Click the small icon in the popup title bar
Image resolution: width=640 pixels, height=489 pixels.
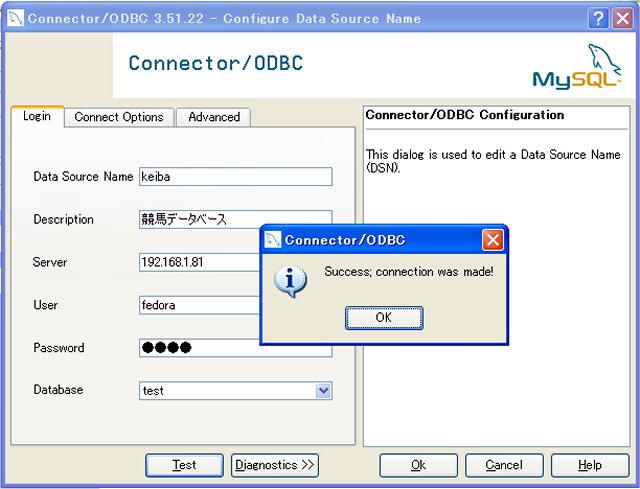273,240
